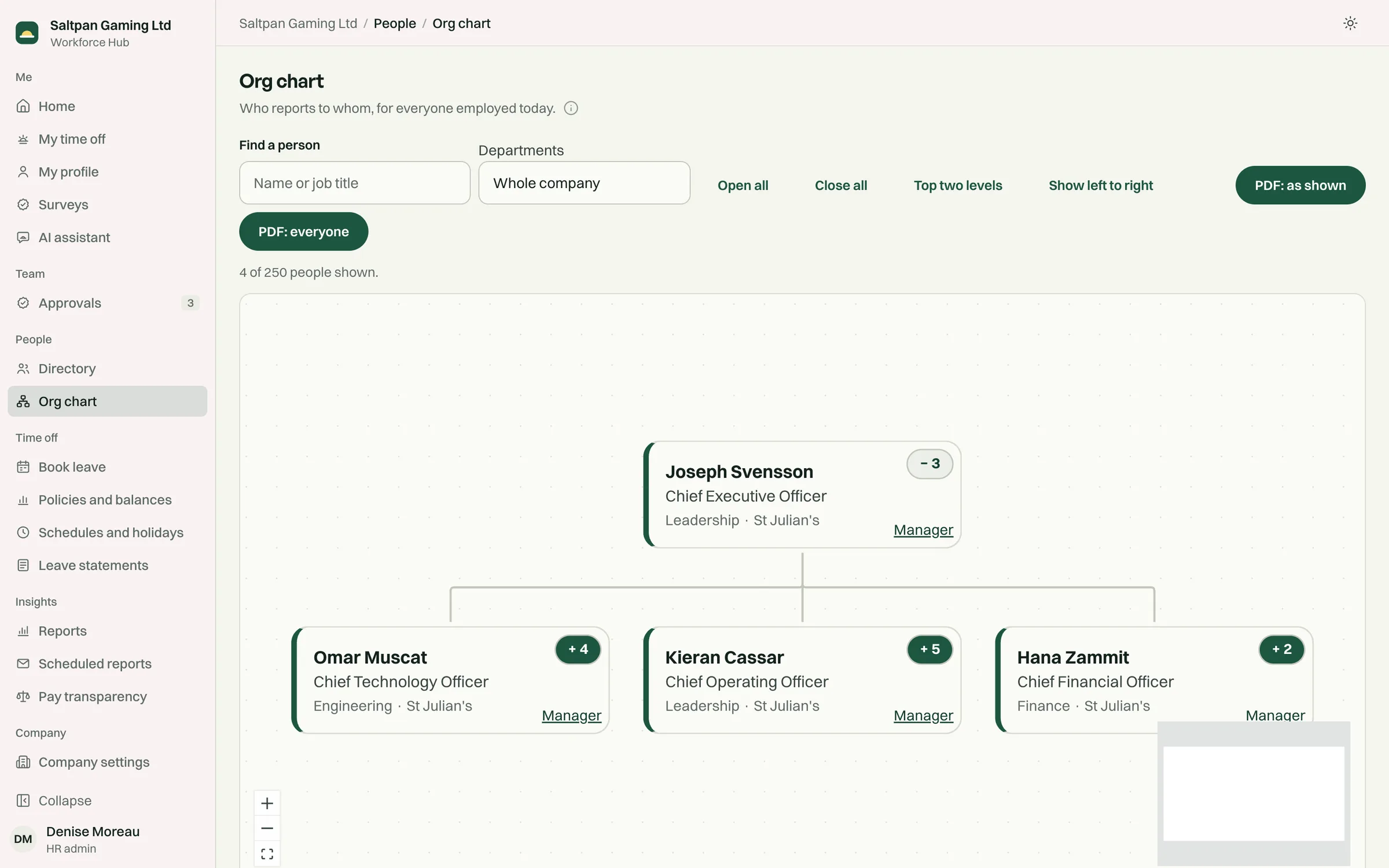Collapse Joseph Svensson's 3 reports
This screenshot has height=868, width=1389.
point(929,464)
